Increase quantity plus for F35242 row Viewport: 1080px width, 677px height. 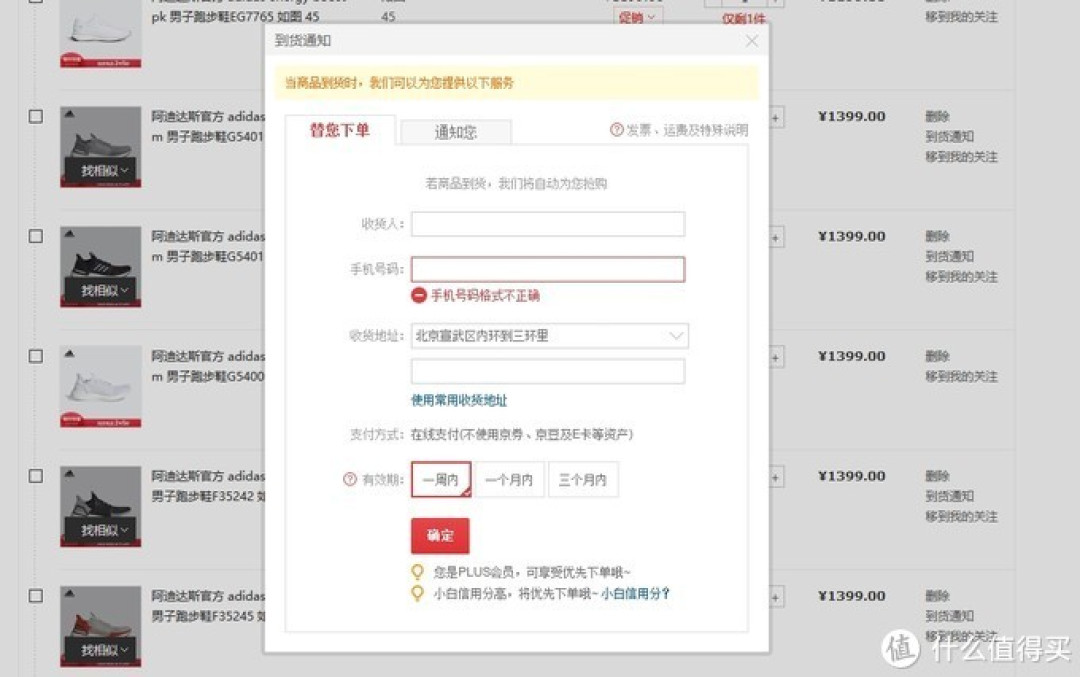776,477
